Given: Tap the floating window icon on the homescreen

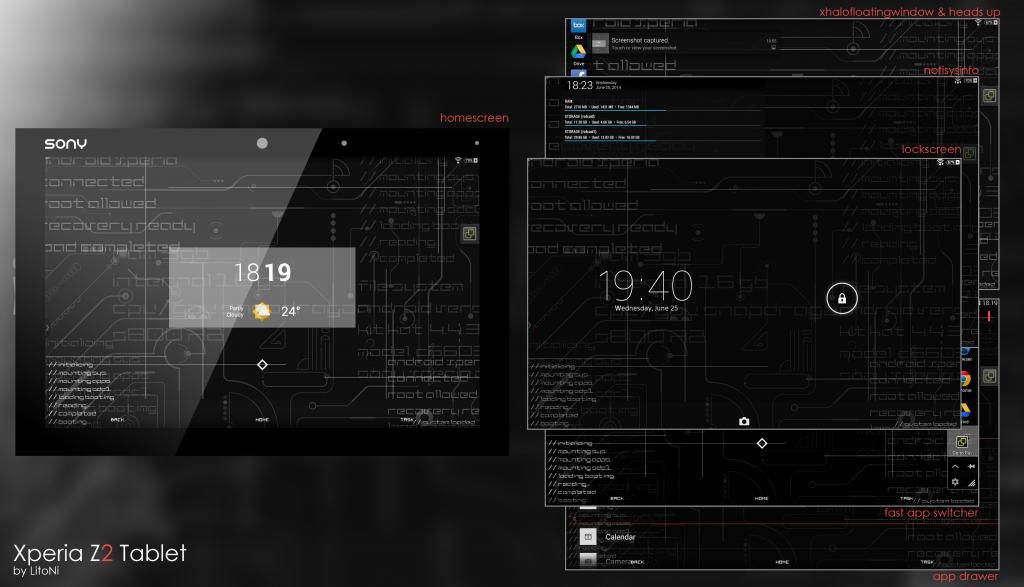Looking at the screenshot, I should coord(469,235).
